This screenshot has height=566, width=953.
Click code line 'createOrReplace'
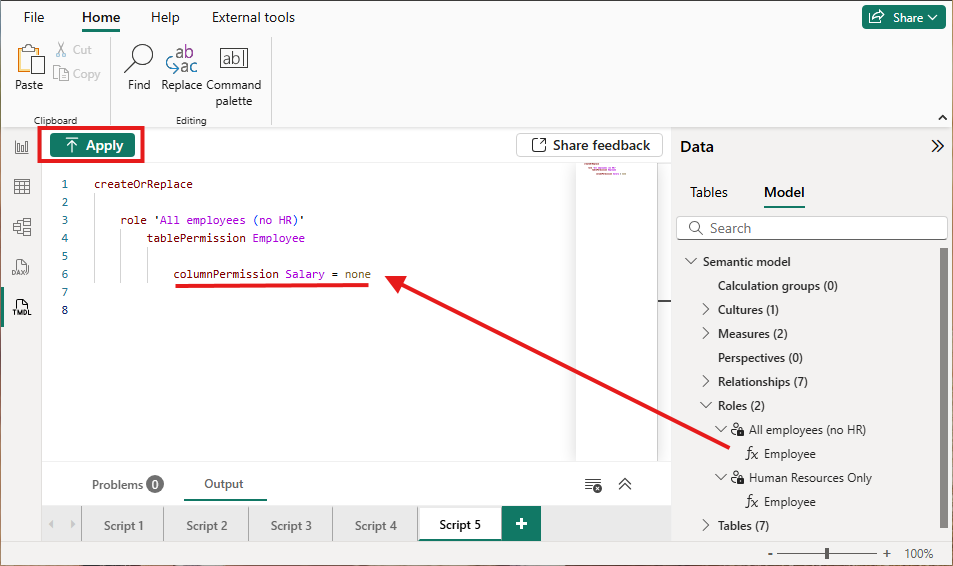click(143, 184)
